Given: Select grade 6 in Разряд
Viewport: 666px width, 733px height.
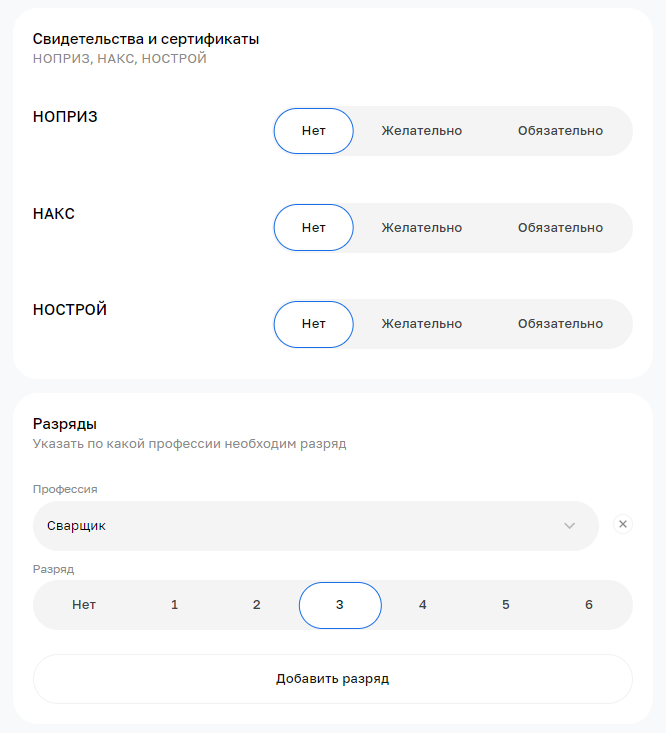Looking at the screenshot, I should 589,605.
